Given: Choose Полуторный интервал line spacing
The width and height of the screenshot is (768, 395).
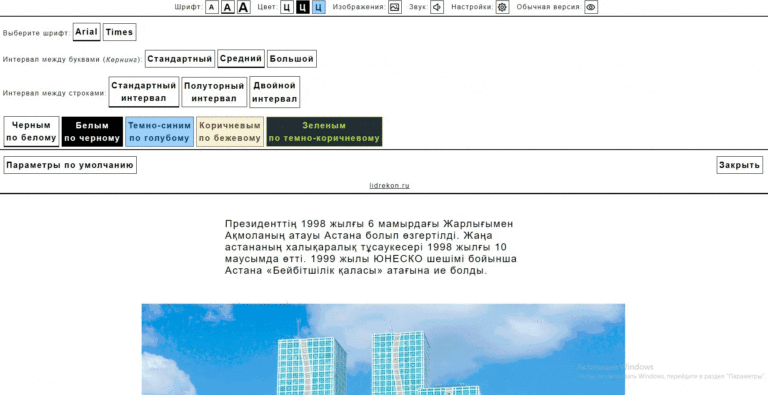Looking at the screenshot, I should point(214,92).
